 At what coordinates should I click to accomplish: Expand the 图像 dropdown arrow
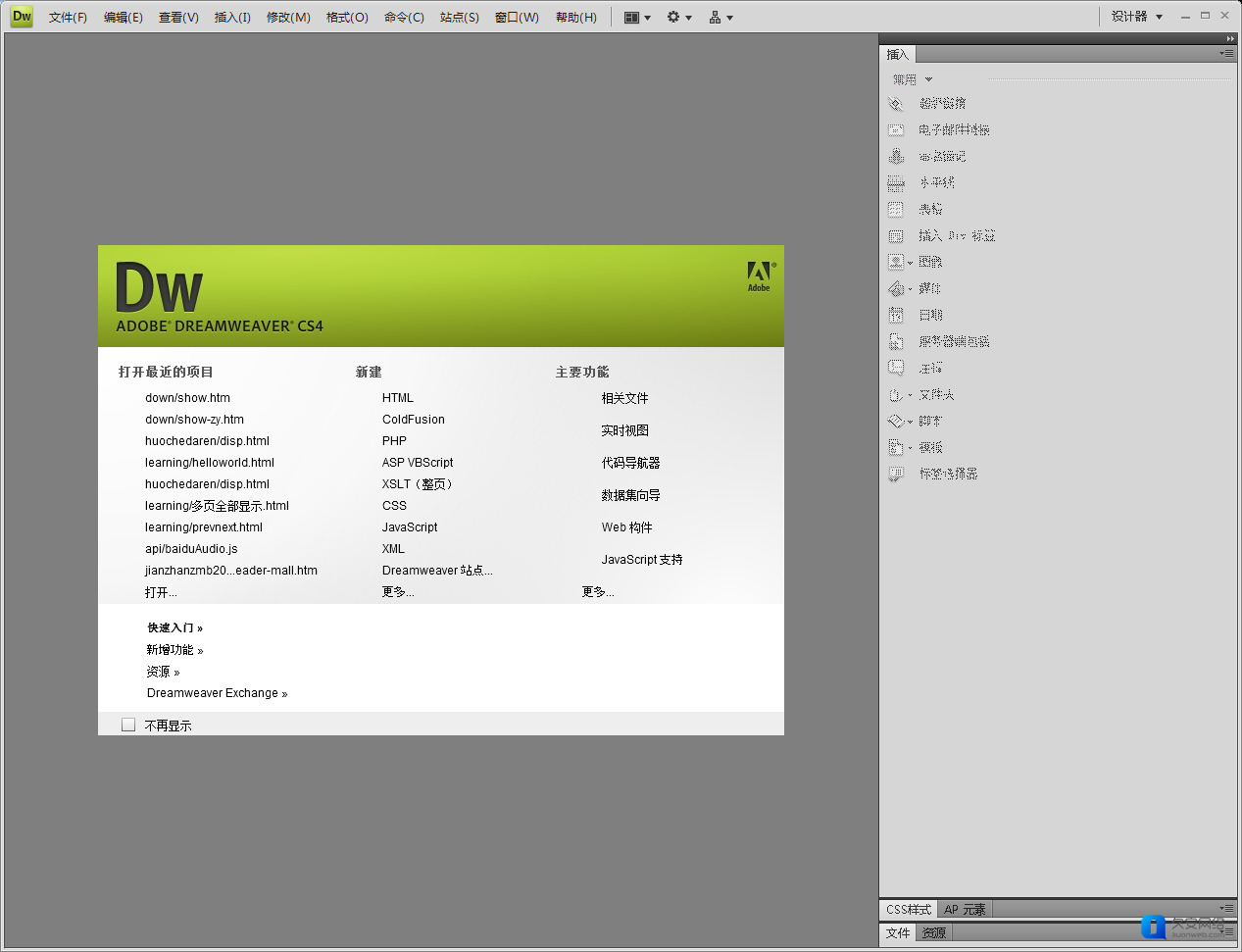pos(911,263)
